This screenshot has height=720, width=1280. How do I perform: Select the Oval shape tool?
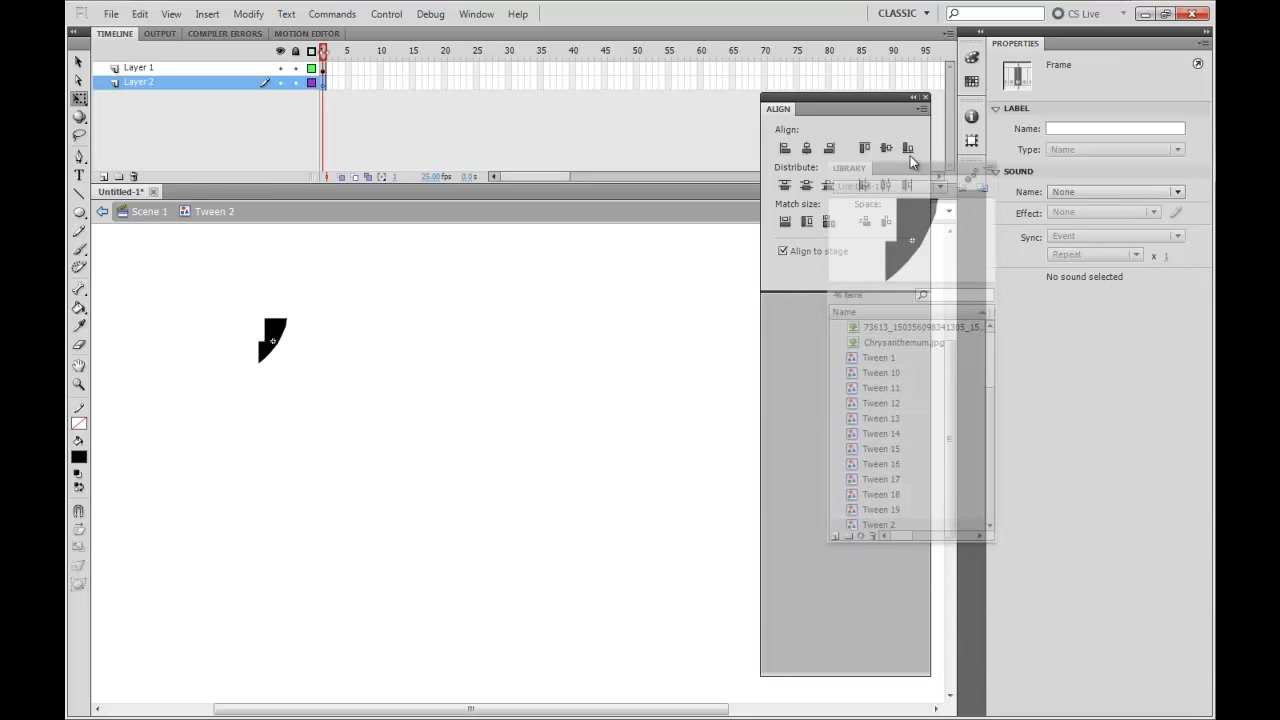point(79,212)
